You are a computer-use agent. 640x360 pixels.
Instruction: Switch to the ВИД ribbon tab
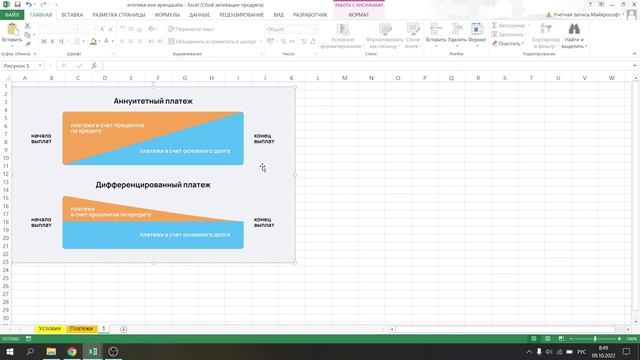pyautogui.click(x=279, y=15)
